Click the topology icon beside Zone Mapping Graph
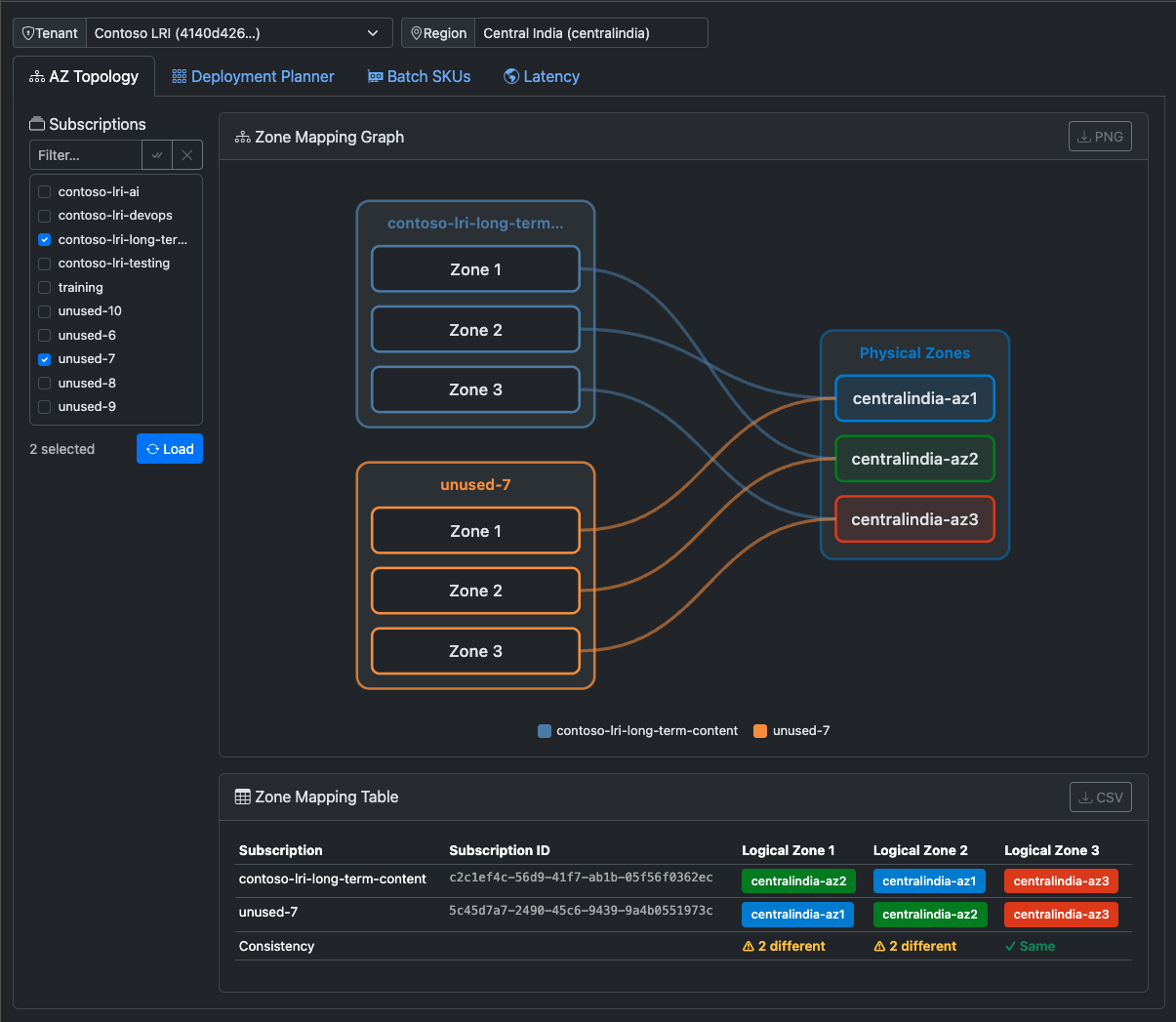The height and width of the screenshot is (1022, 1176). [242, 137]
